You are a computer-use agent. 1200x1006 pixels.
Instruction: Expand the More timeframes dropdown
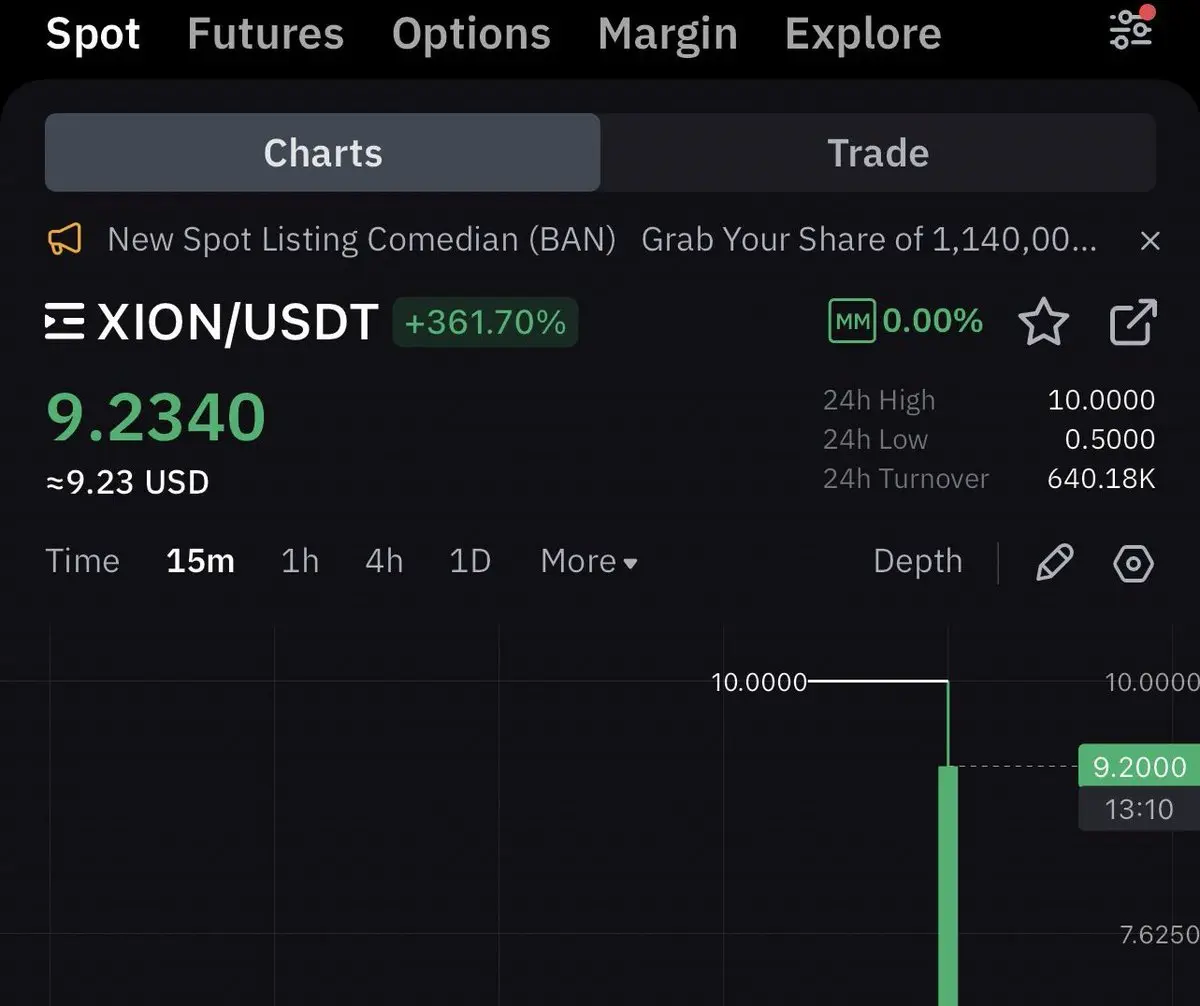coord(589,561)
